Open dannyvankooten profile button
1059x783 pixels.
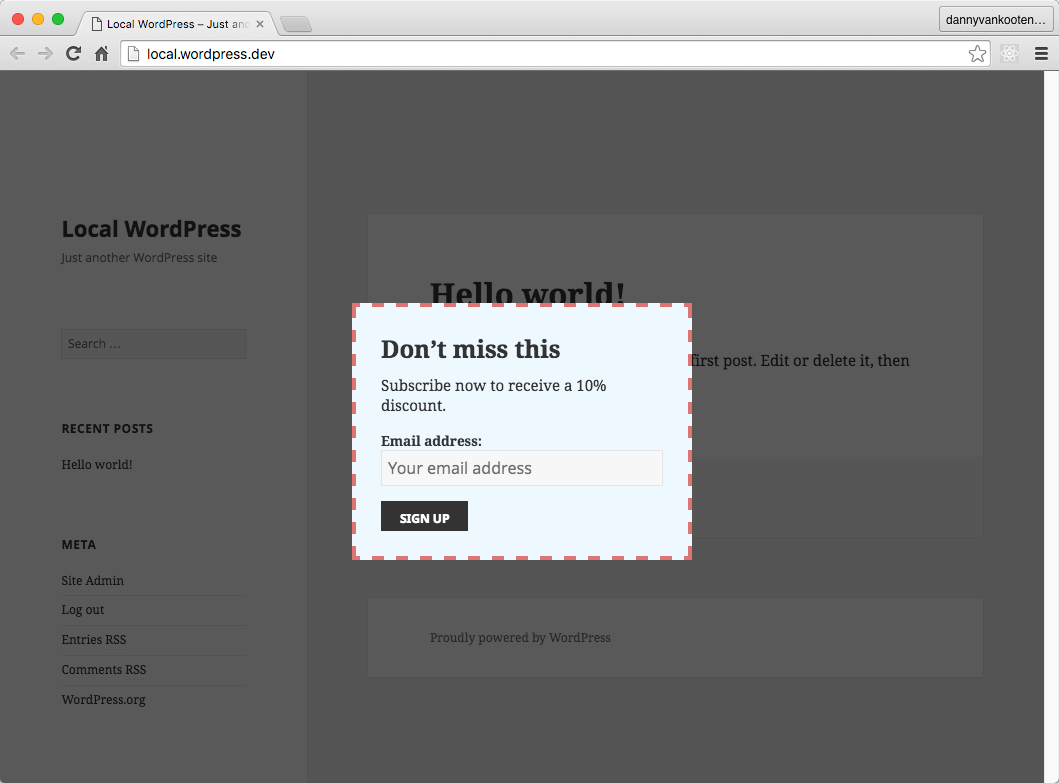coord(996,20)
